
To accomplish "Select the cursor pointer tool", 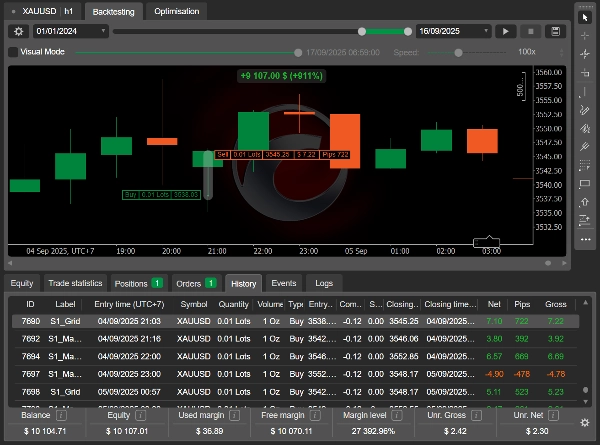I will tap(585, 18).
